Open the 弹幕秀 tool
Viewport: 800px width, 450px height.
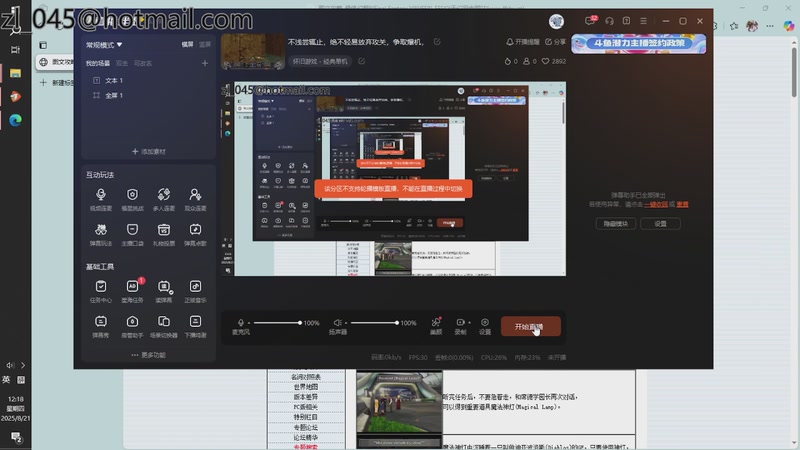[x=101, y=326]
